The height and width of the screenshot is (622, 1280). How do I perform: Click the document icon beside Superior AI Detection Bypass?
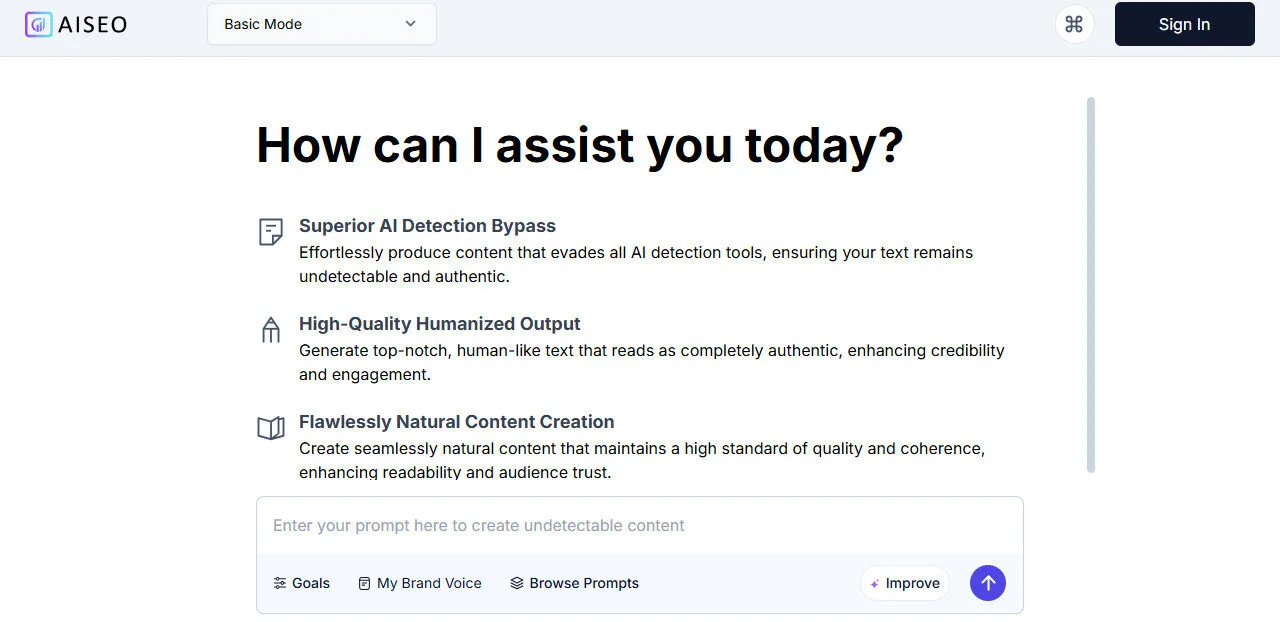pos(270,231)
